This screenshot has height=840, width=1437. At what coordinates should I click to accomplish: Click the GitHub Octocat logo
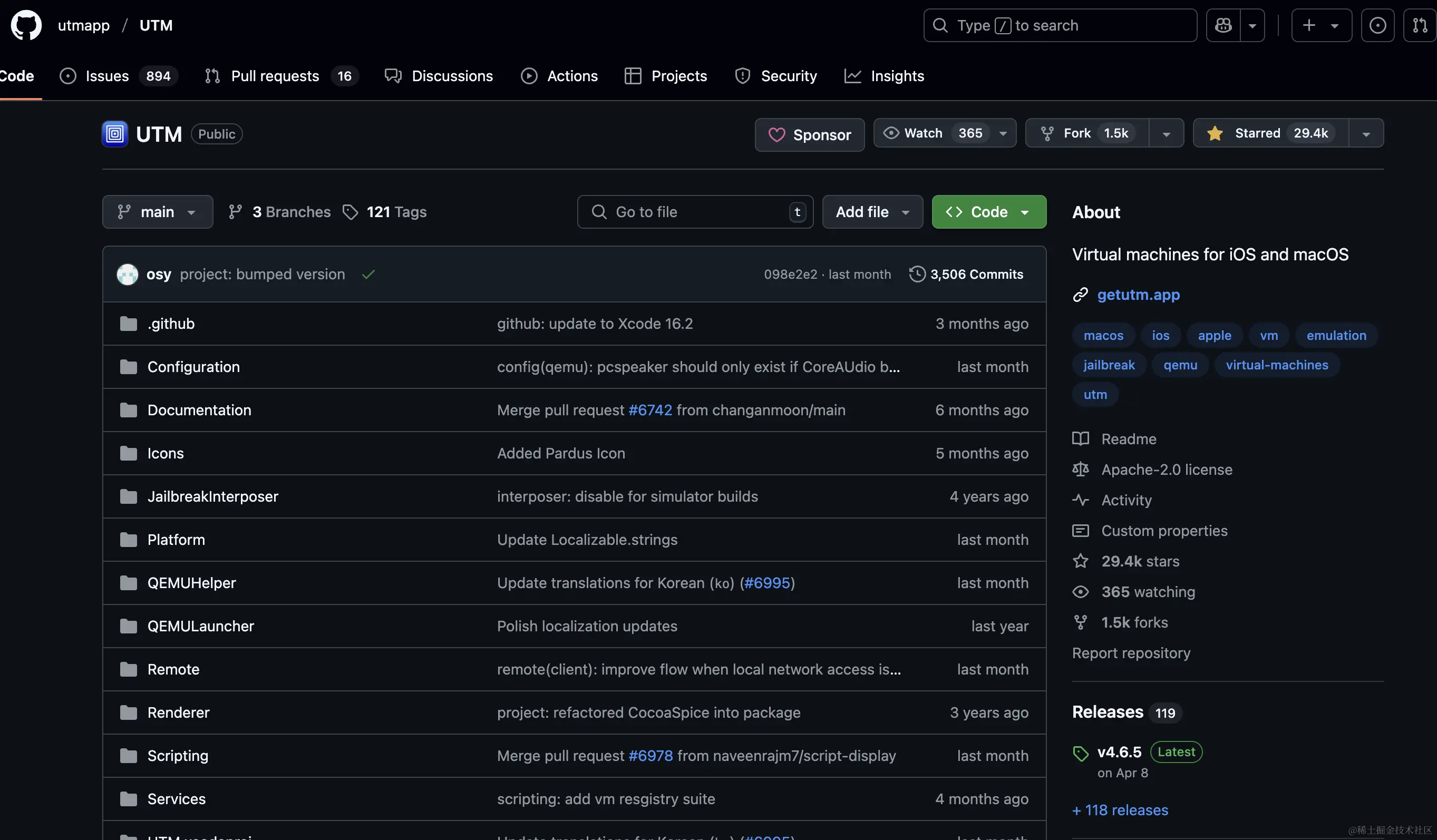26,25
